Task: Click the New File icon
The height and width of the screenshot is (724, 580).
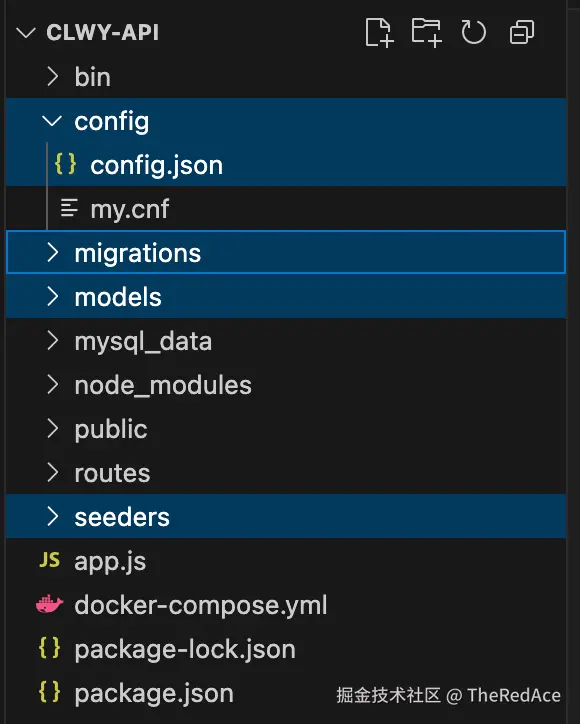Action: (379, 32)
